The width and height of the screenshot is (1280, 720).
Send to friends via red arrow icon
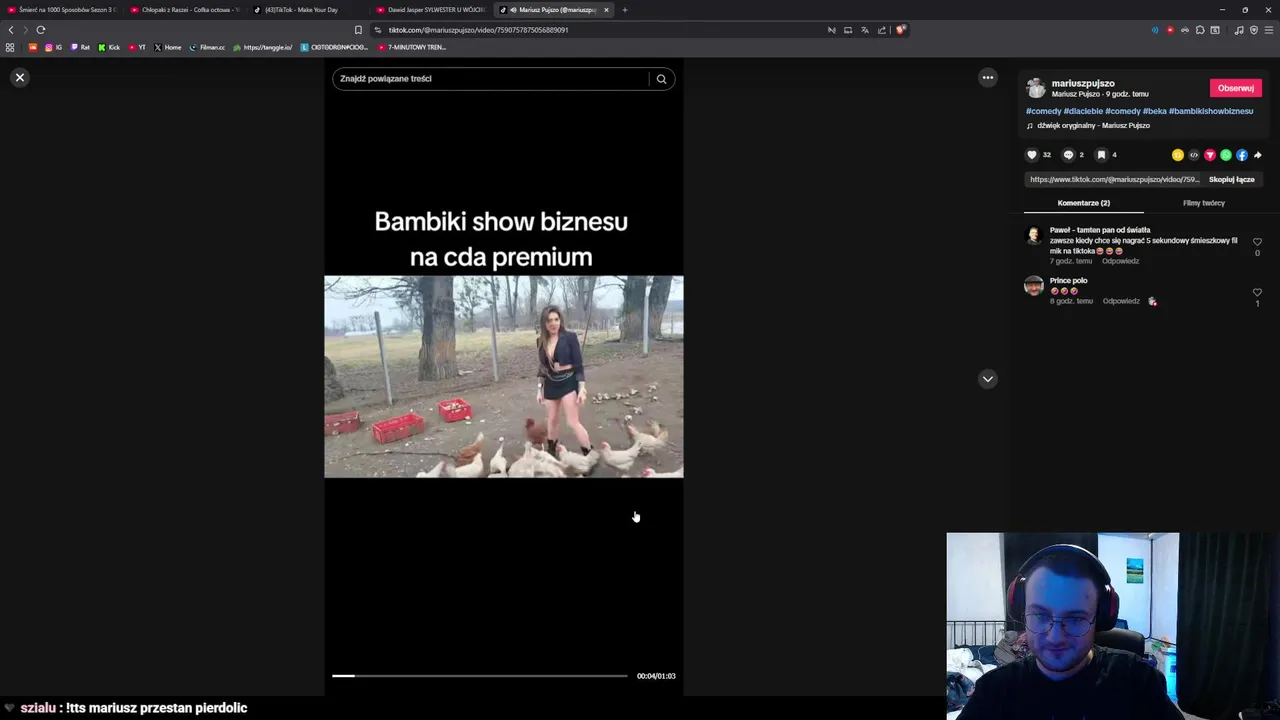pos(1210,155)
